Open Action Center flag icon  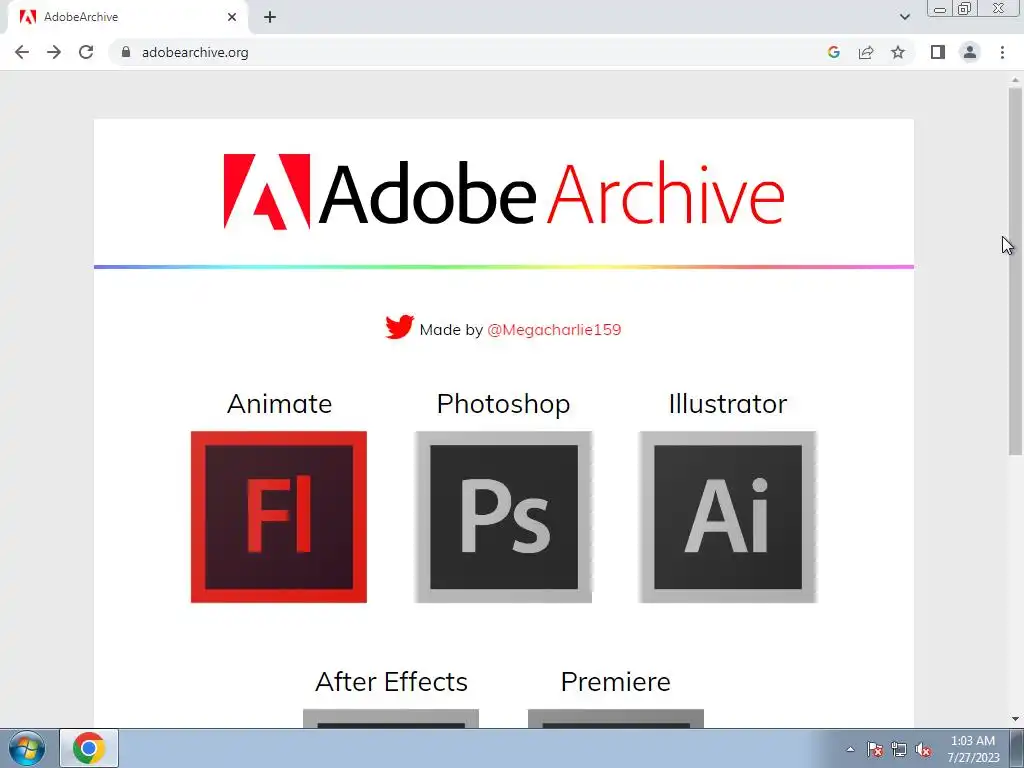[874, 749]
